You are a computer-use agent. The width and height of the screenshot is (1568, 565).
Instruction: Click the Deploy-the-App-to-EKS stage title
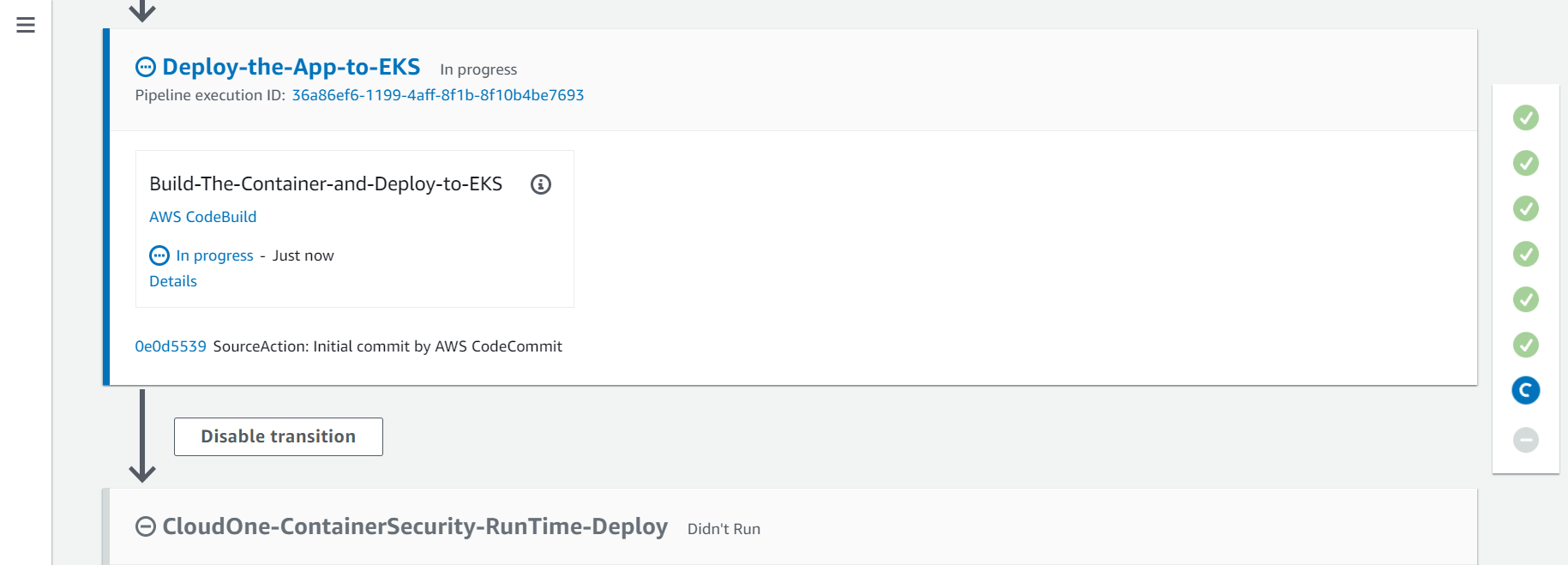[x=291, y=67]
